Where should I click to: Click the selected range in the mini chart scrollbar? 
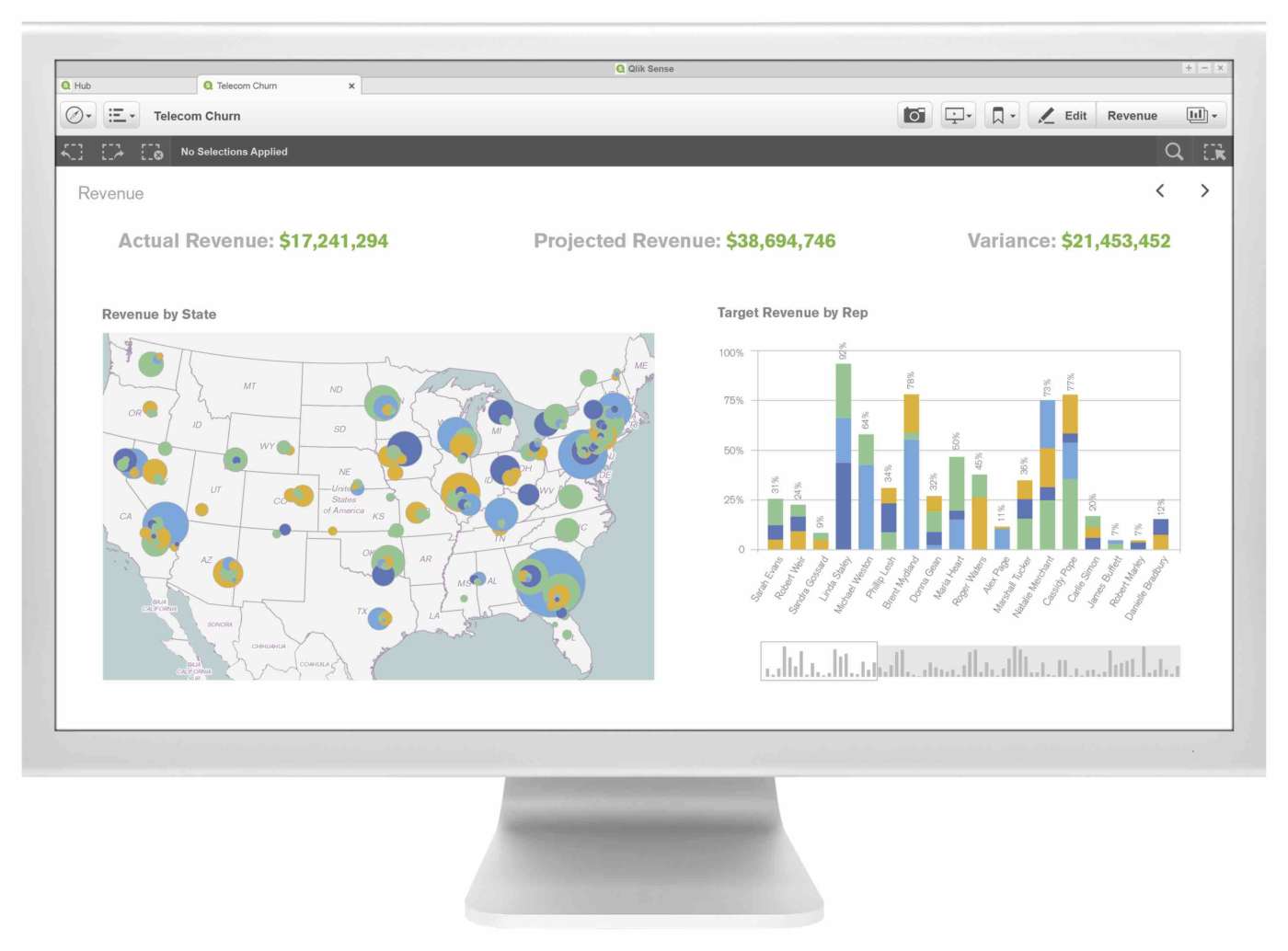819,661
